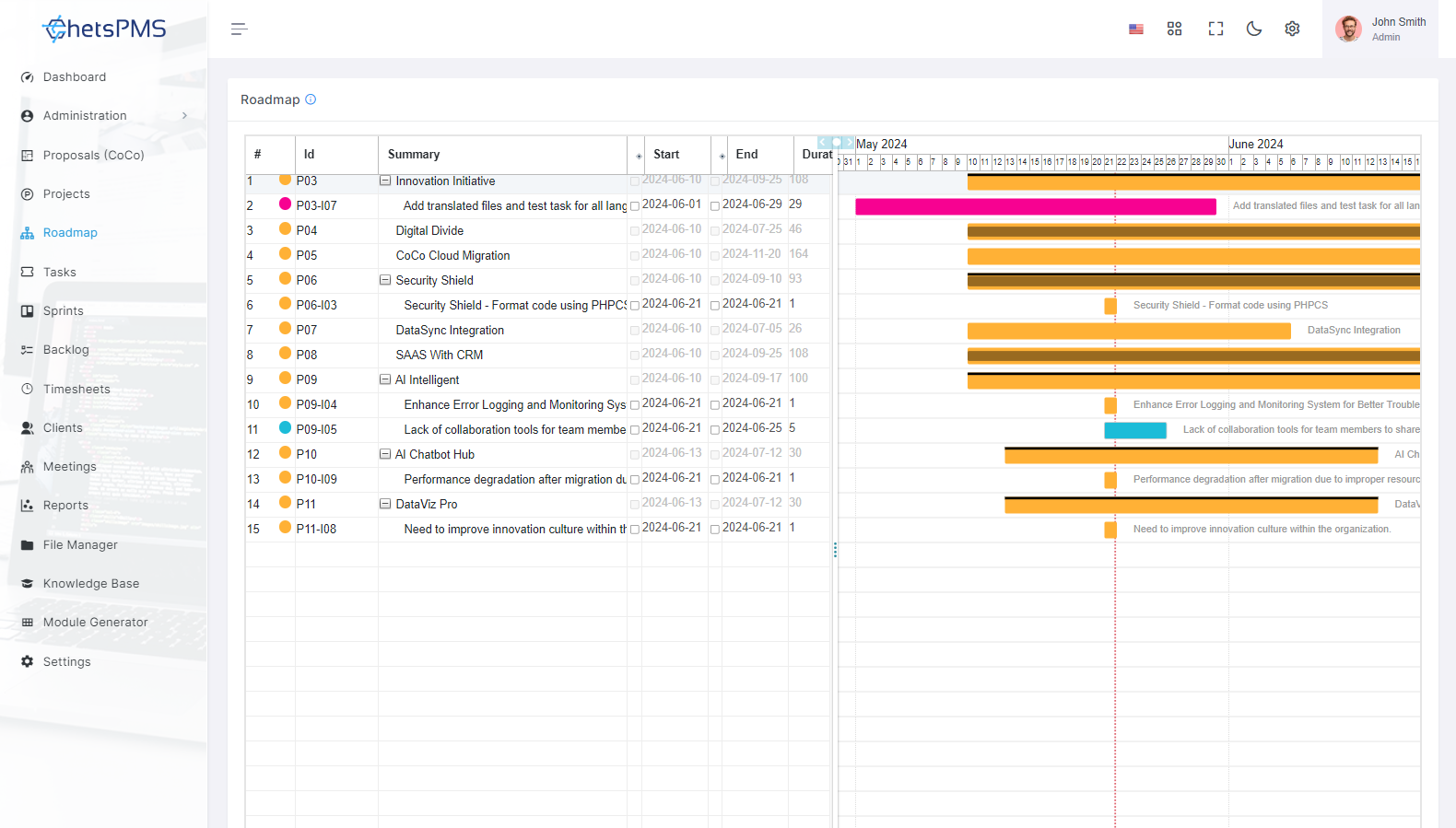Open the apps grid icon in header

click(1174, 29)
